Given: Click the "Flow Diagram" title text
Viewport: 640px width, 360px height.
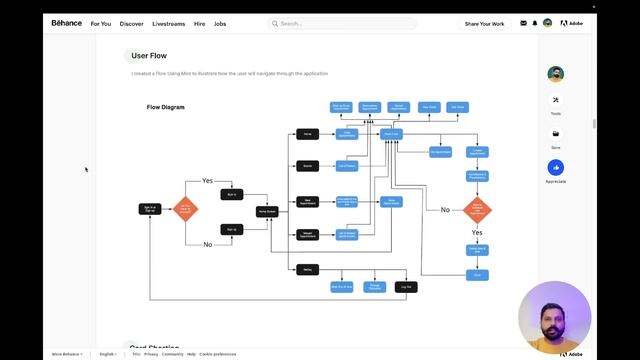Looking at the screenshot, I should [165, 107].
